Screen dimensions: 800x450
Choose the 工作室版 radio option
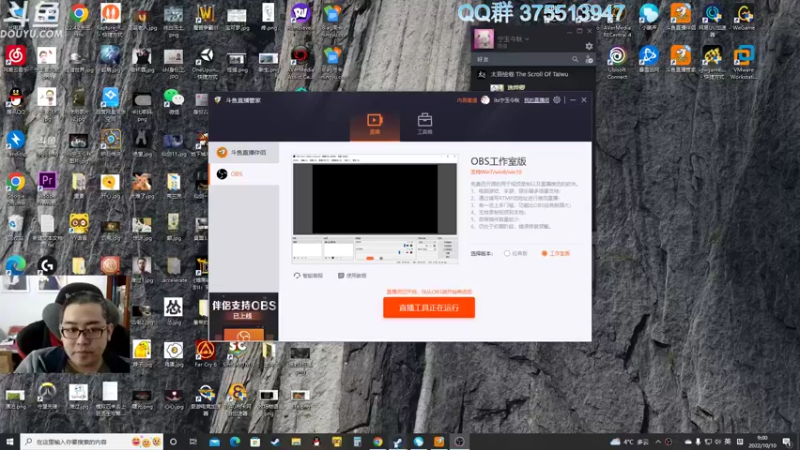(556, 254)
